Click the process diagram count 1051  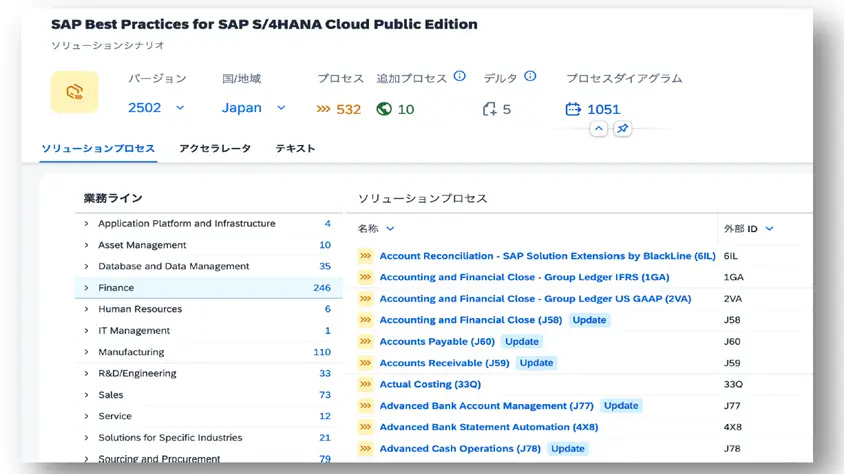[x=603, y=109]
